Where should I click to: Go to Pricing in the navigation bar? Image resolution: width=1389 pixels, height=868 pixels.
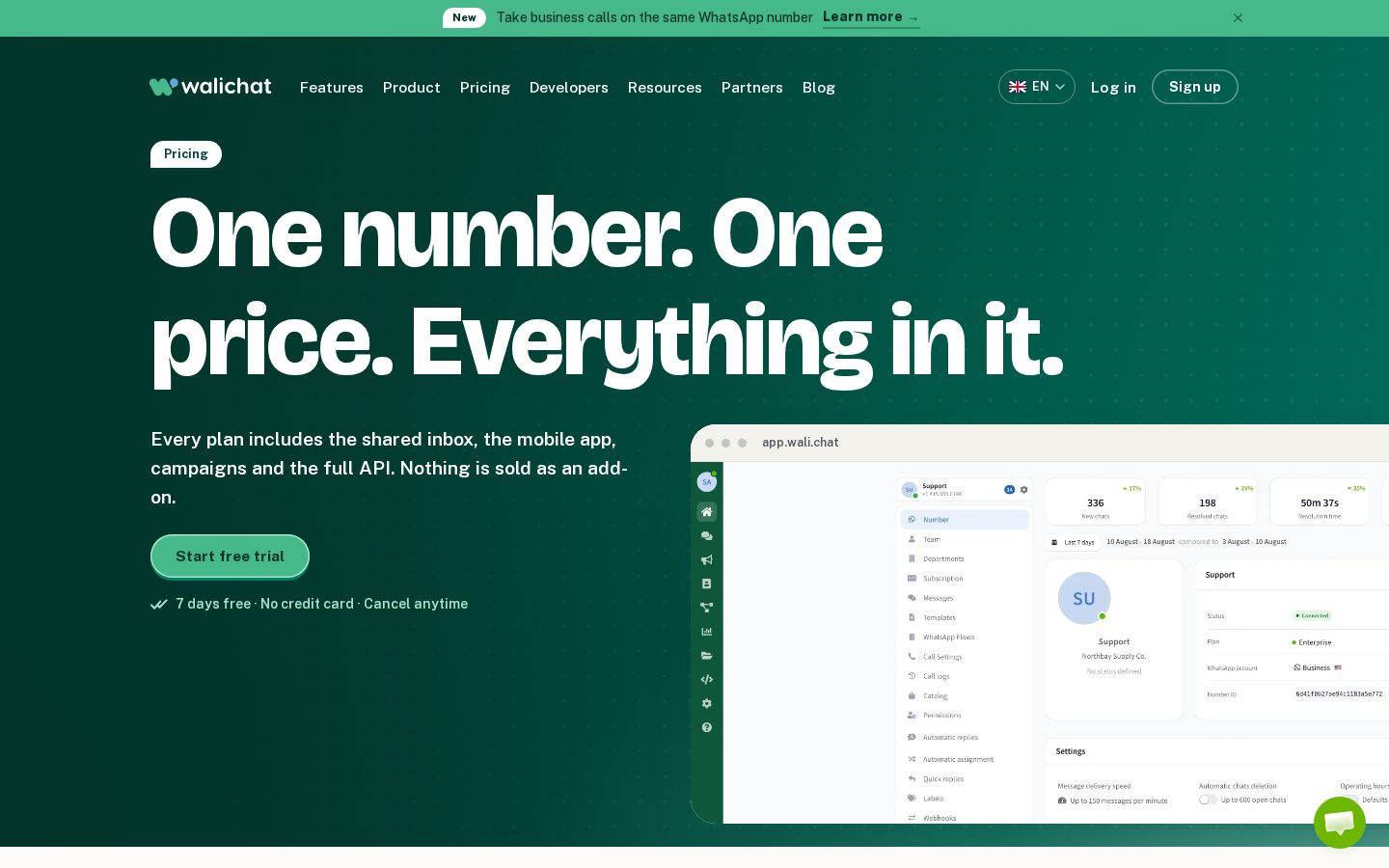pos(485,88)
